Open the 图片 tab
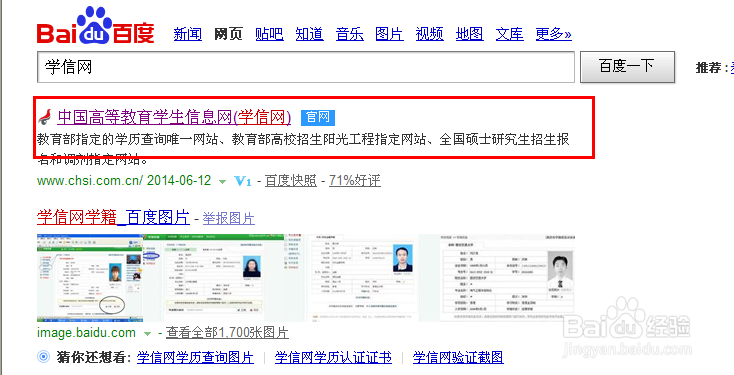Viewport: 734px width, 375px height. 389,34
